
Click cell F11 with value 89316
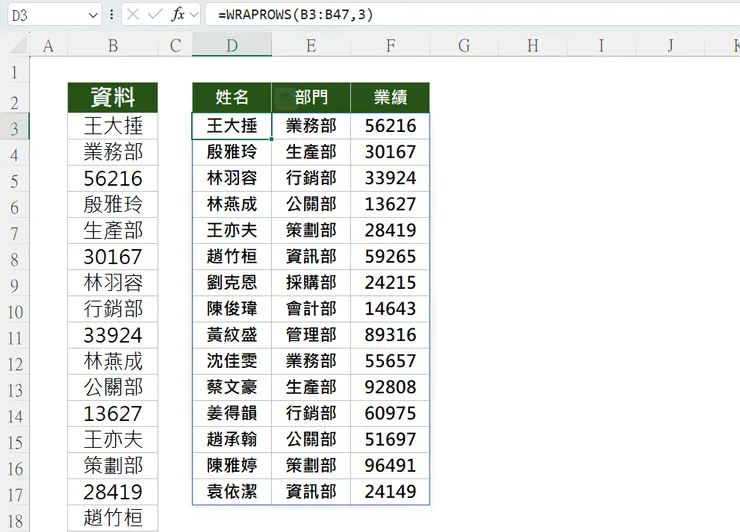point(390,335)
